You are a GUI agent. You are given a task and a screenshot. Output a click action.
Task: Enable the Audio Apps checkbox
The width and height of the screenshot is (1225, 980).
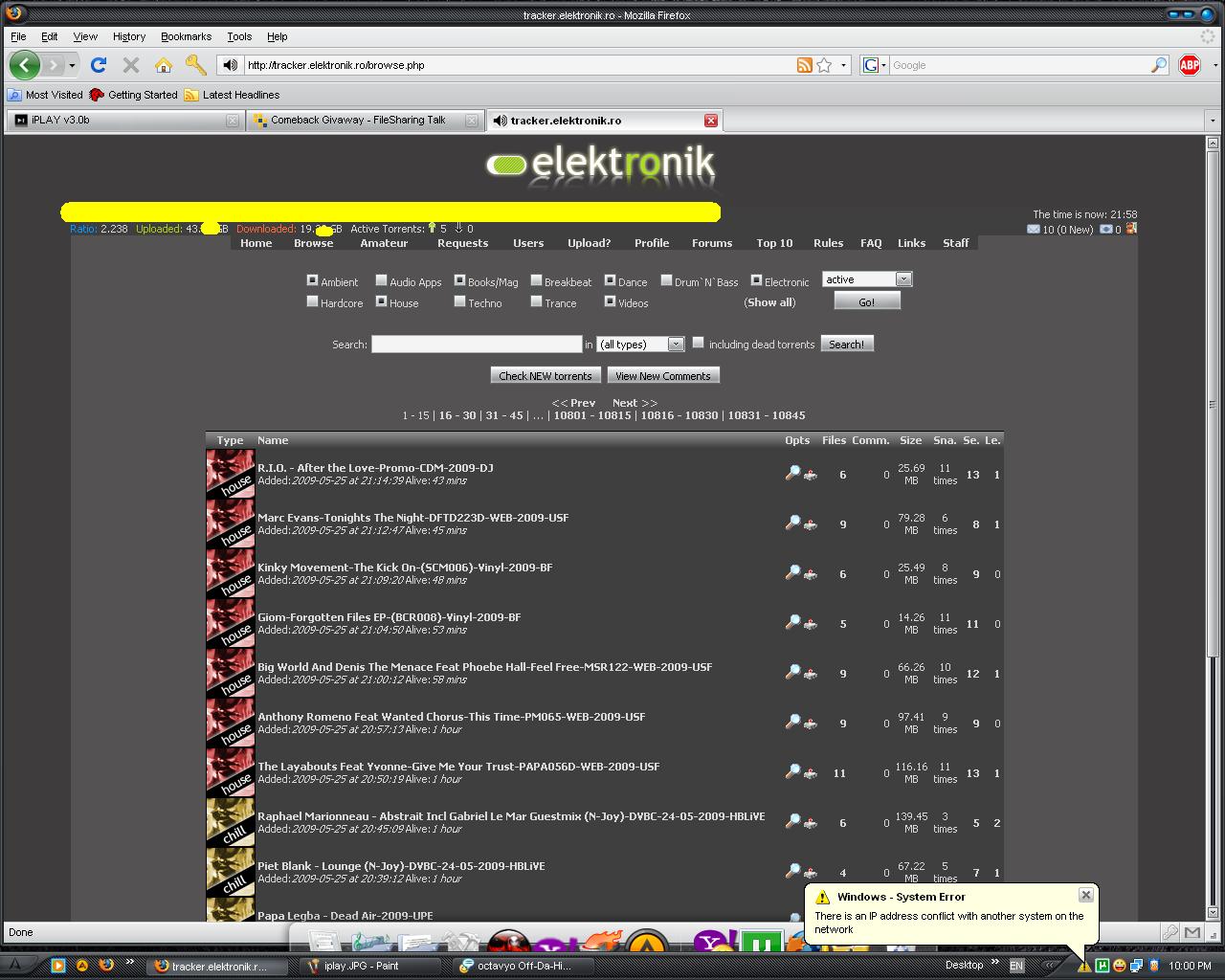pyautogui.click(x=381, y=280)
